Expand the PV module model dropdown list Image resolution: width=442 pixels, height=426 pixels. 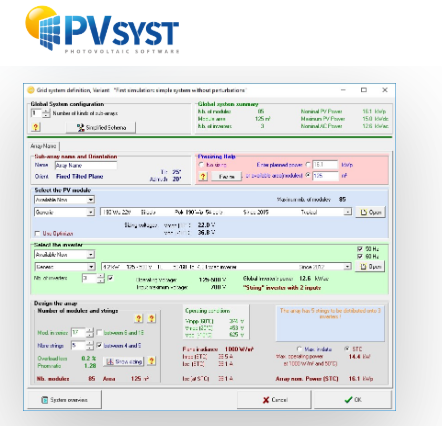348,212
